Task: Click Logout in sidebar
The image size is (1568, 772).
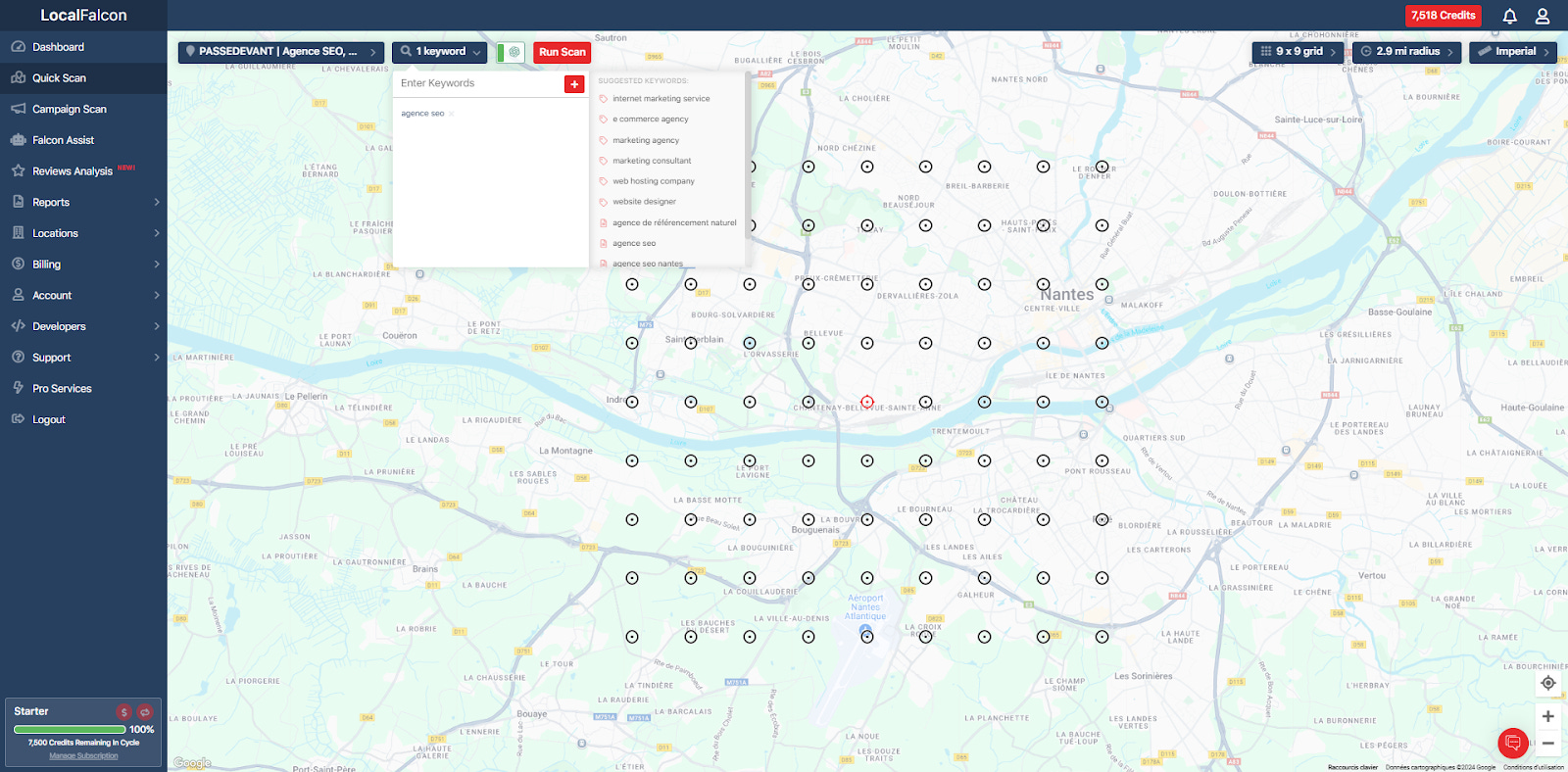Action: pos(83,419)
